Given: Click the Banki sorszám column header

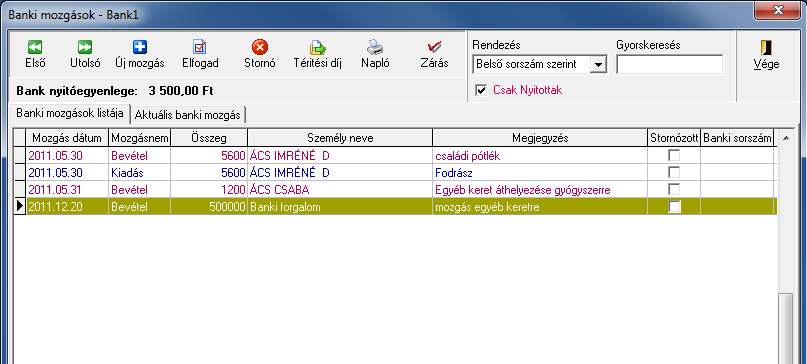Looking at the screenshot, I should click(737, 137).
